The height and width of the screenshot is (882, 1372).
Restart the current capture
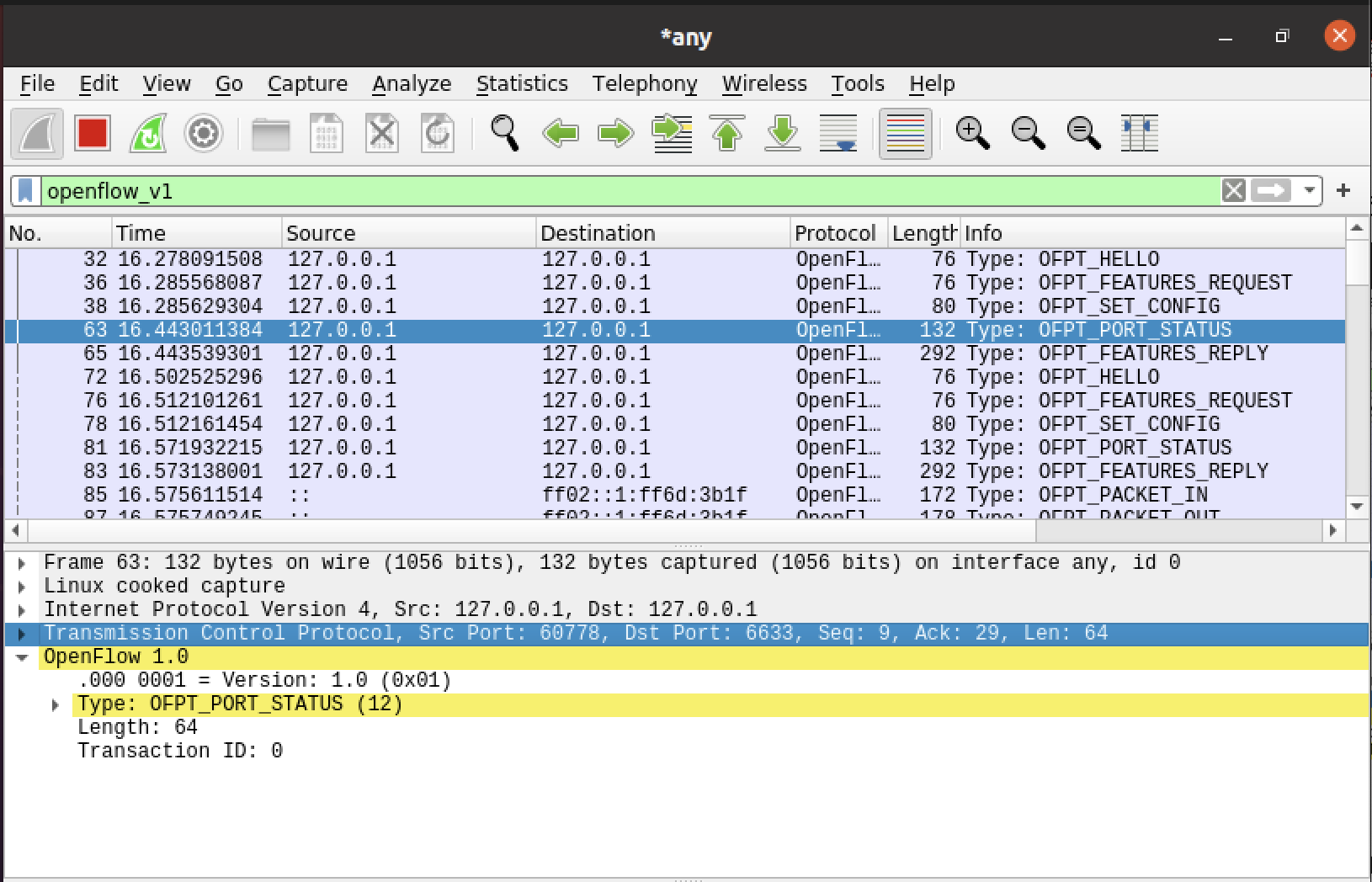coord(147,133)
